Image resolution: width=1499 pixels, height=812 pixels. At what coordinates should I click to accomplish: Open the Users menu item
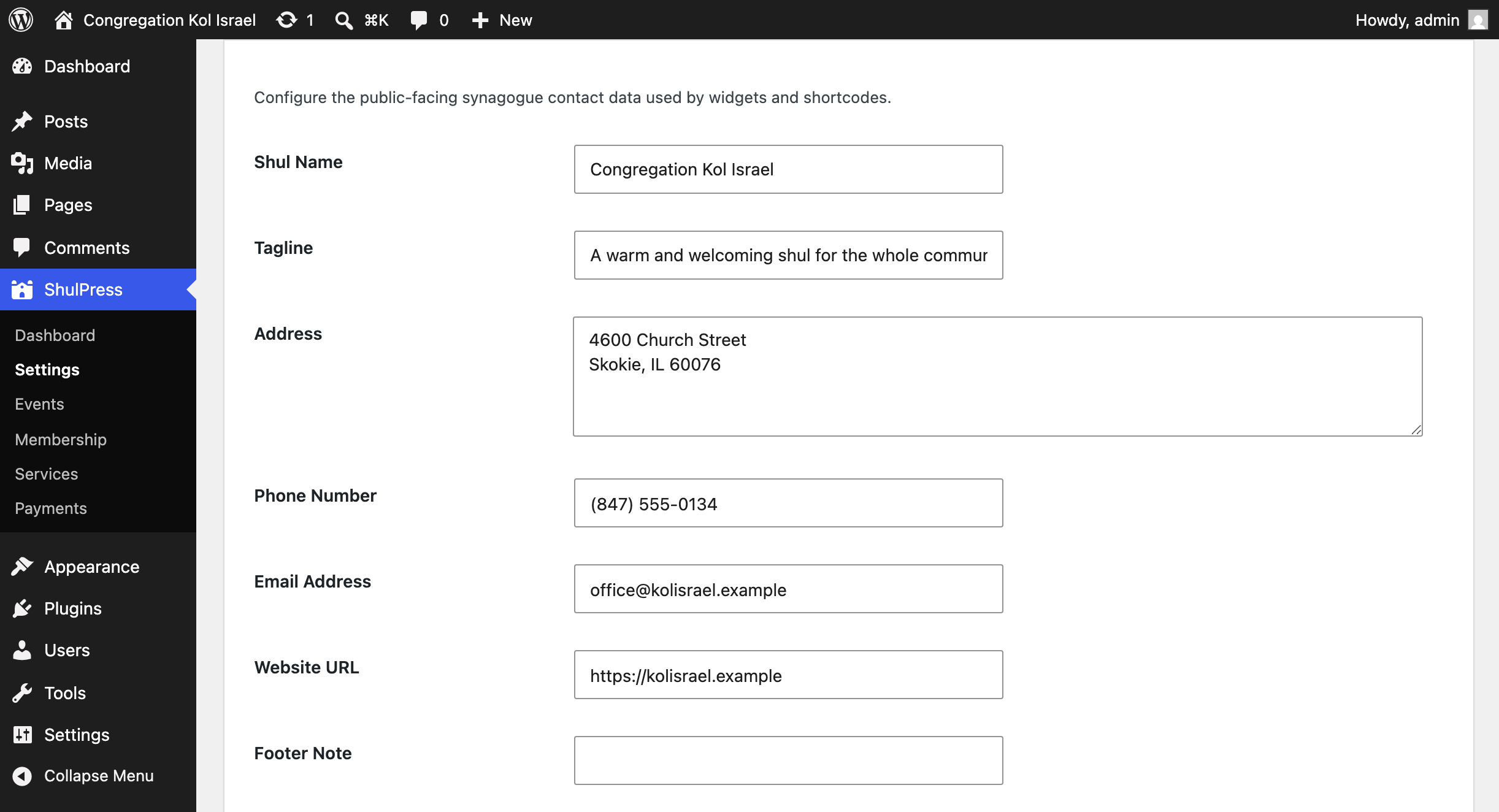pyautogui.click(x=98, y=650)
